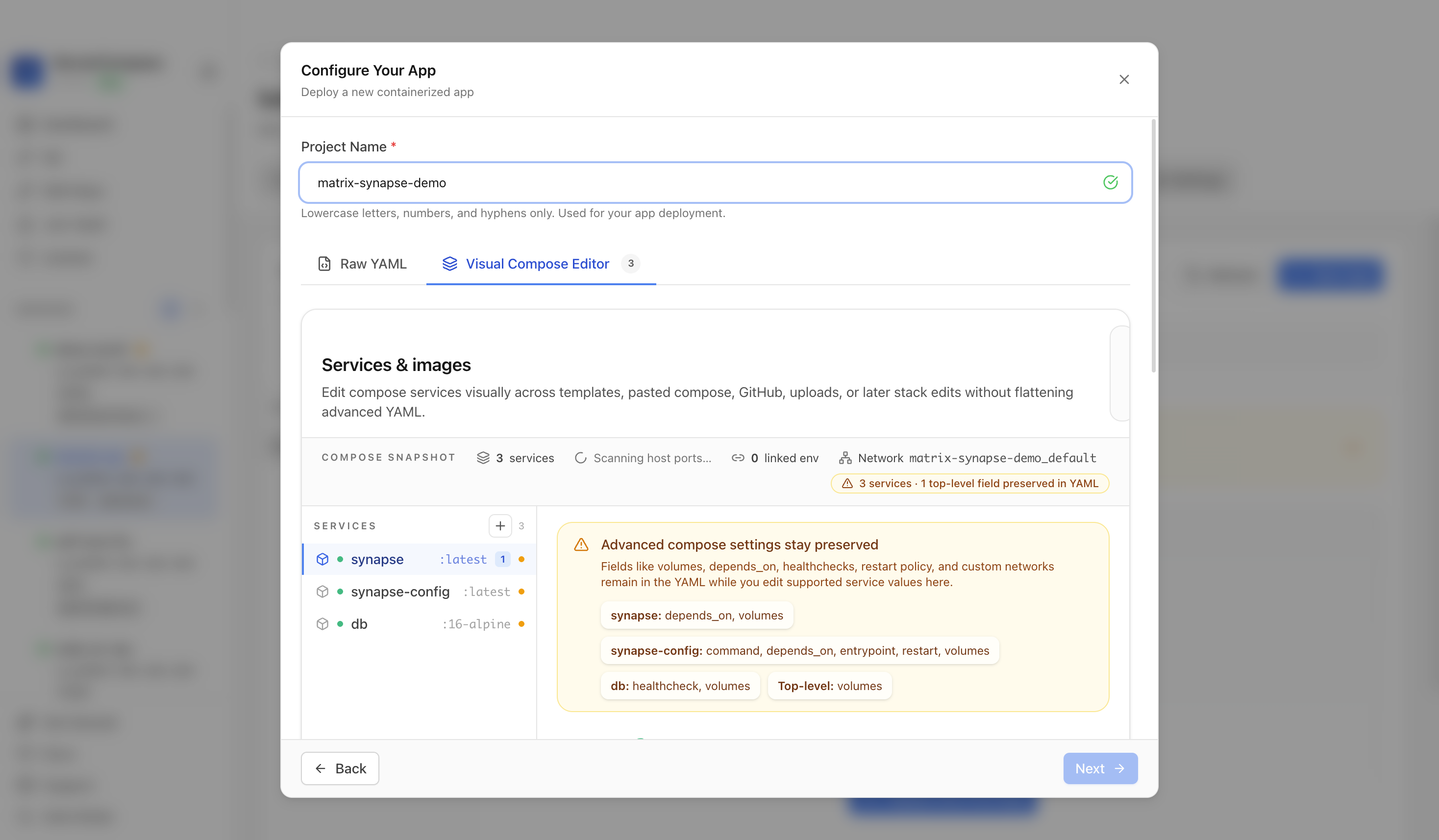This screenshot has height=840, width=1439.
Task: Click the Network icon in compose snapshot
Action: point(845,457)
